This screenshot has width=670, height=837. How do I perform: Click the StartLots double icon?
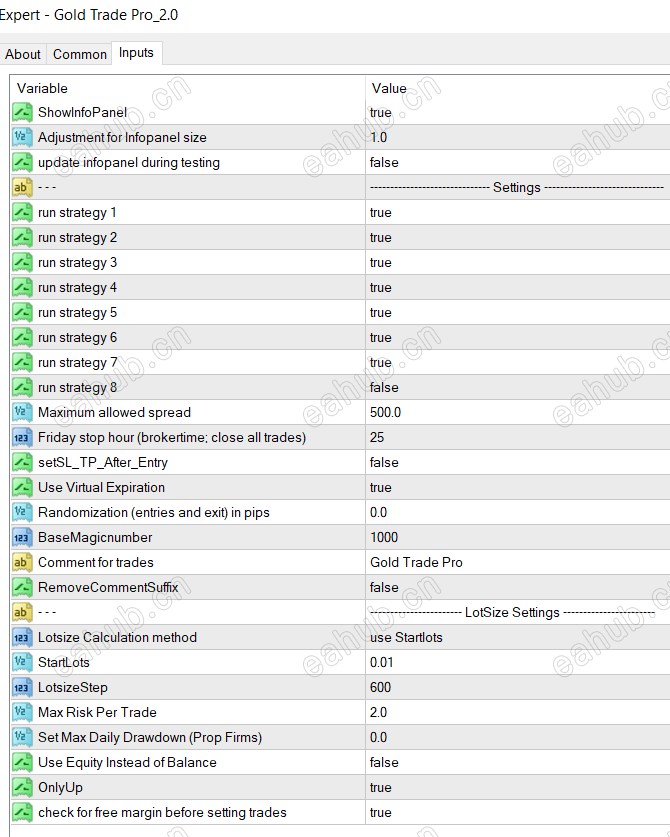click(x=22, y=662)
